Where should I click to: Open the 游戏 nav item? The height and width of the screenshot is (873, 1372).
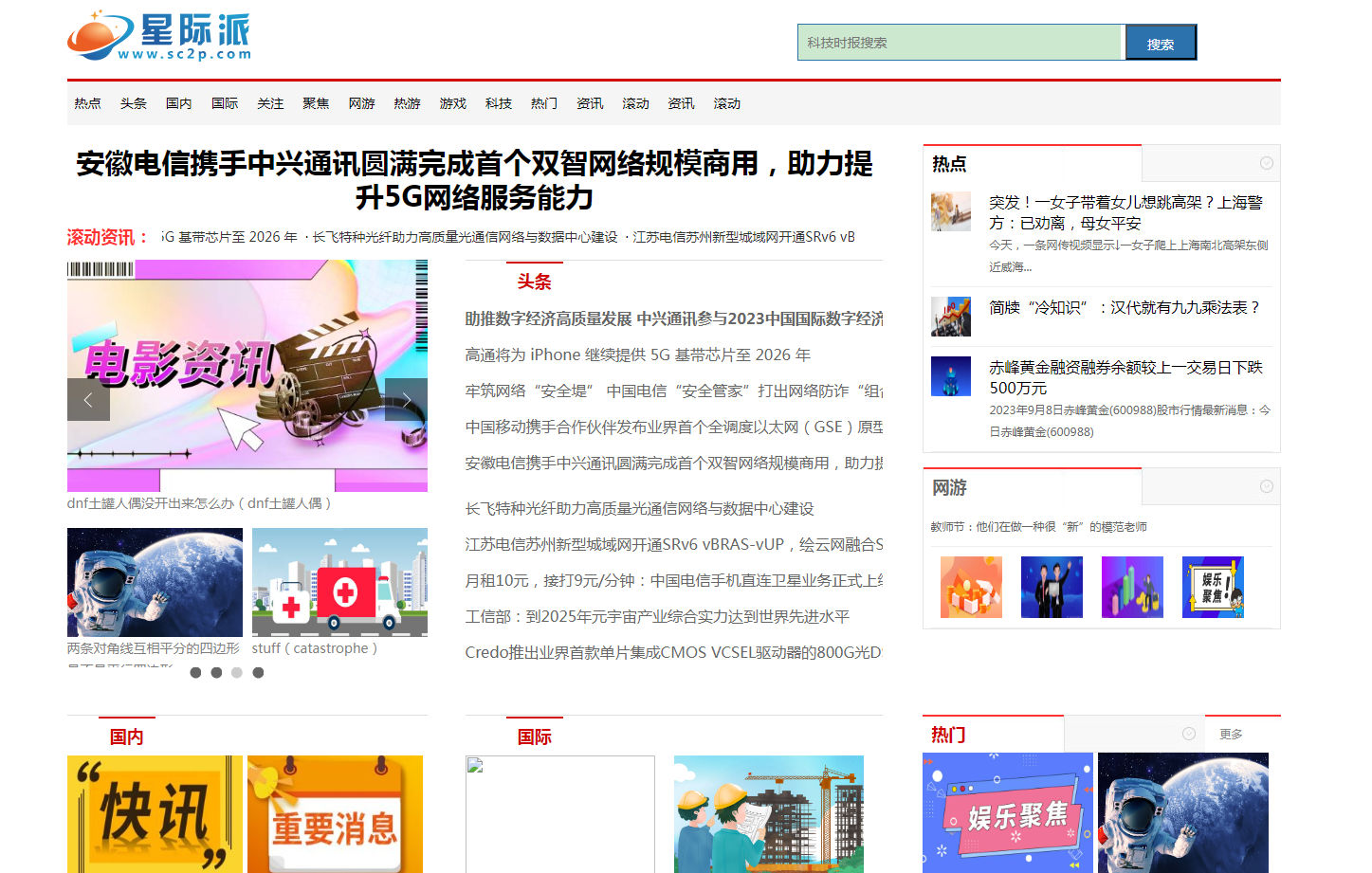(x=453, y=103)
